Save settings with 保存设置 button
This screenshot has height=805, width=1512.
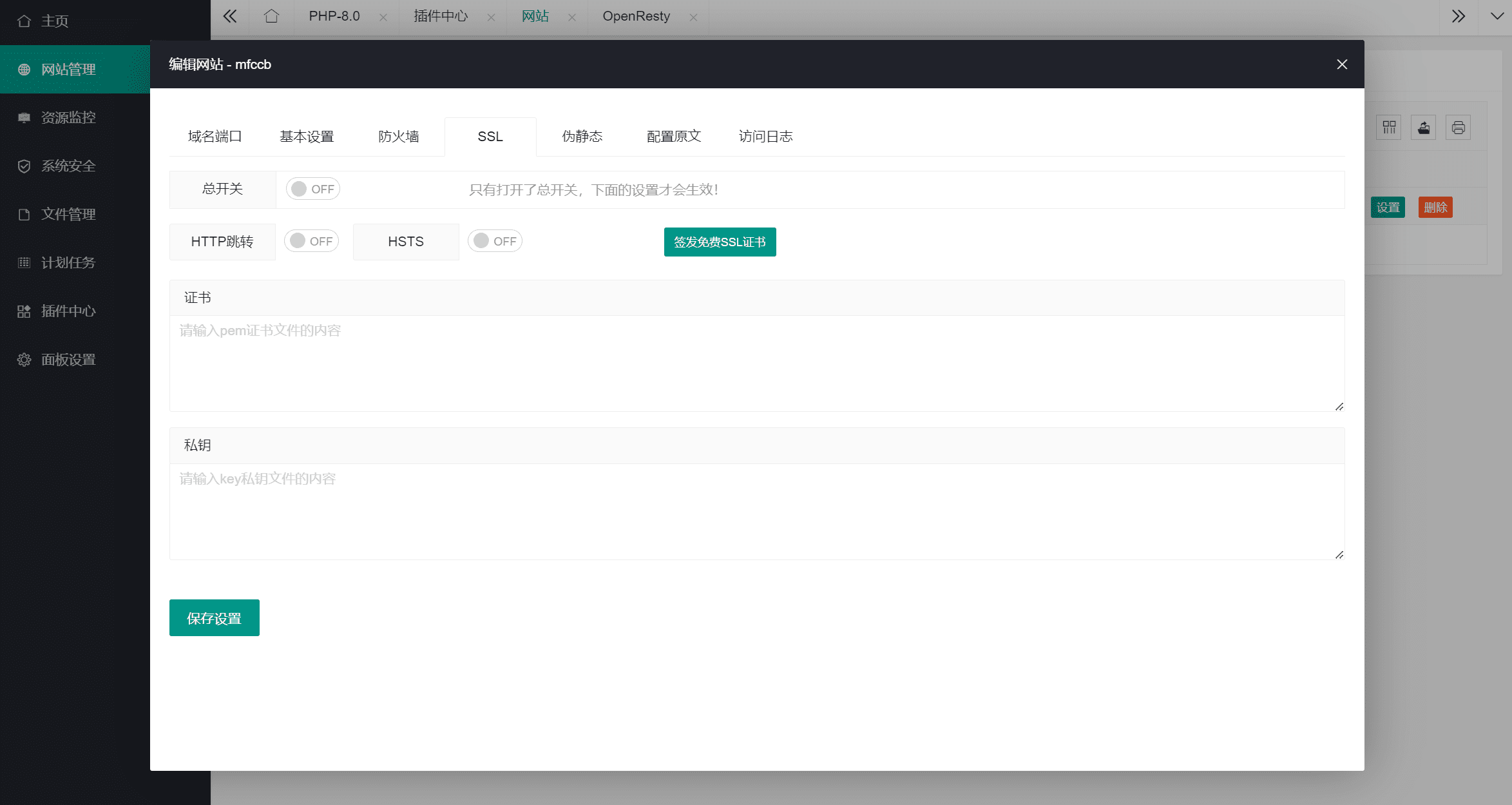[214, 617]
